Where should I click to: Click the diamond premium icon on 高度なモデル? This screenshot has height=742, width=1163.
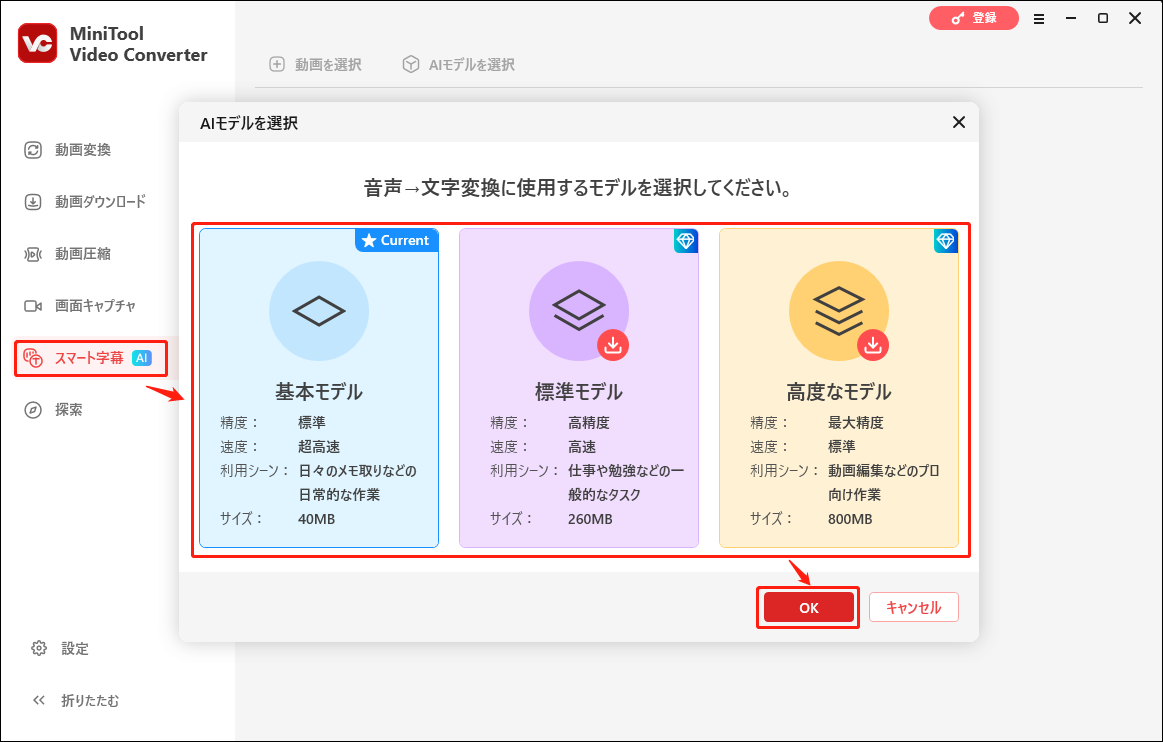click(946, 240)
